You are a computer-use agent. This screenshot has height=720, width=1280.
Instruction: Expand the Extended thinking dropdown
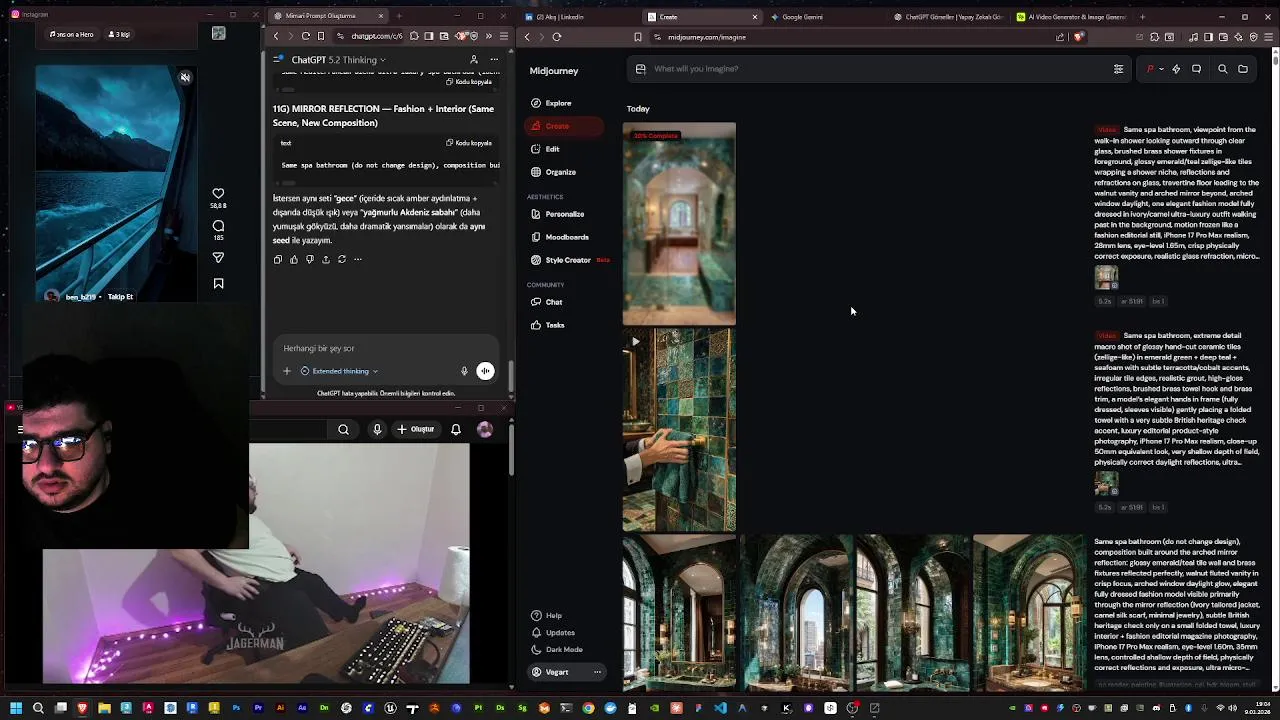339,371
